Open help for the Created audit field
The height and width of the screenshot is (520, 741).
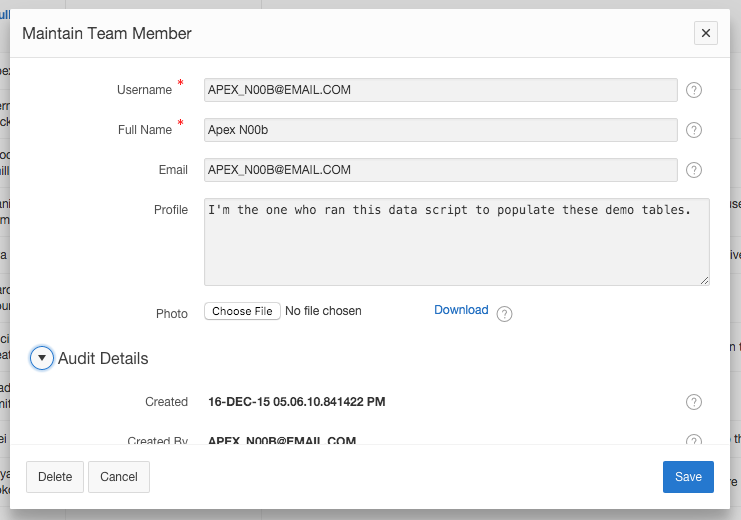tap(694, 402)
